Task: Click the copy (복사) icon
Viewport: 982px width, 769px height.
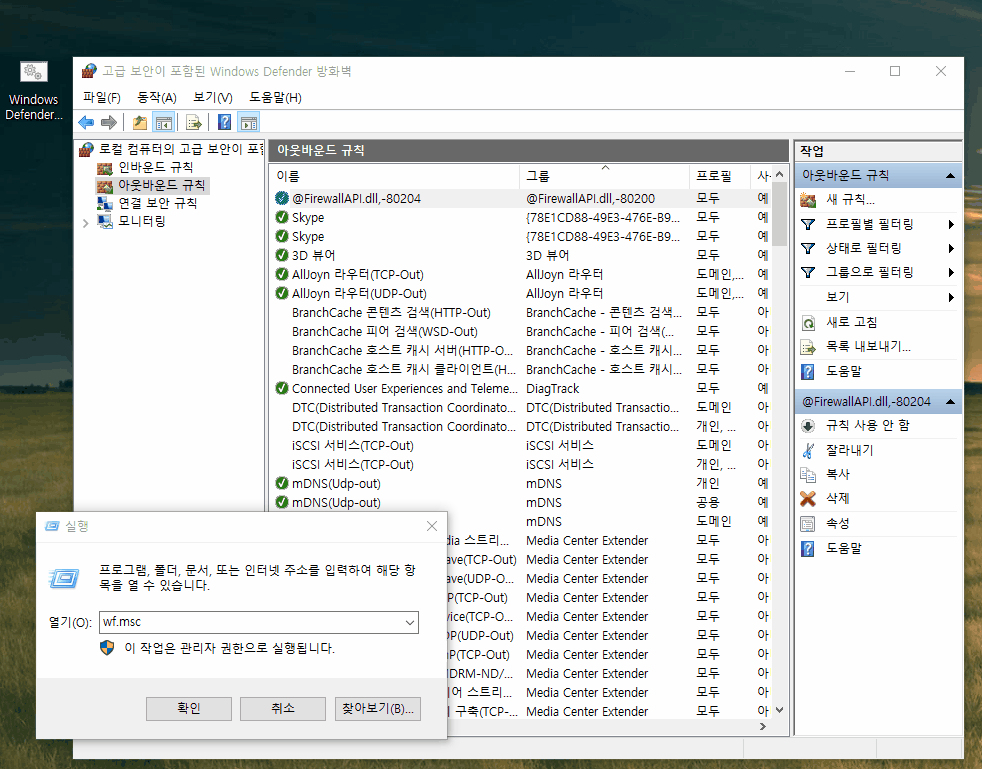Action: (x=809, y=475)
